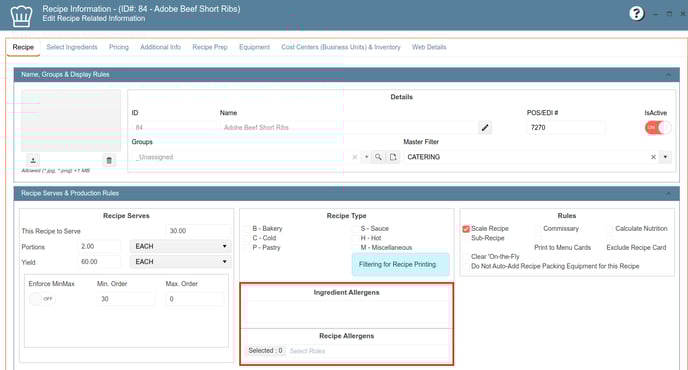This screenshot has width=688, height=370.
Task: Check the Sub-Recipe checkbox
Action: click(466, 238)
